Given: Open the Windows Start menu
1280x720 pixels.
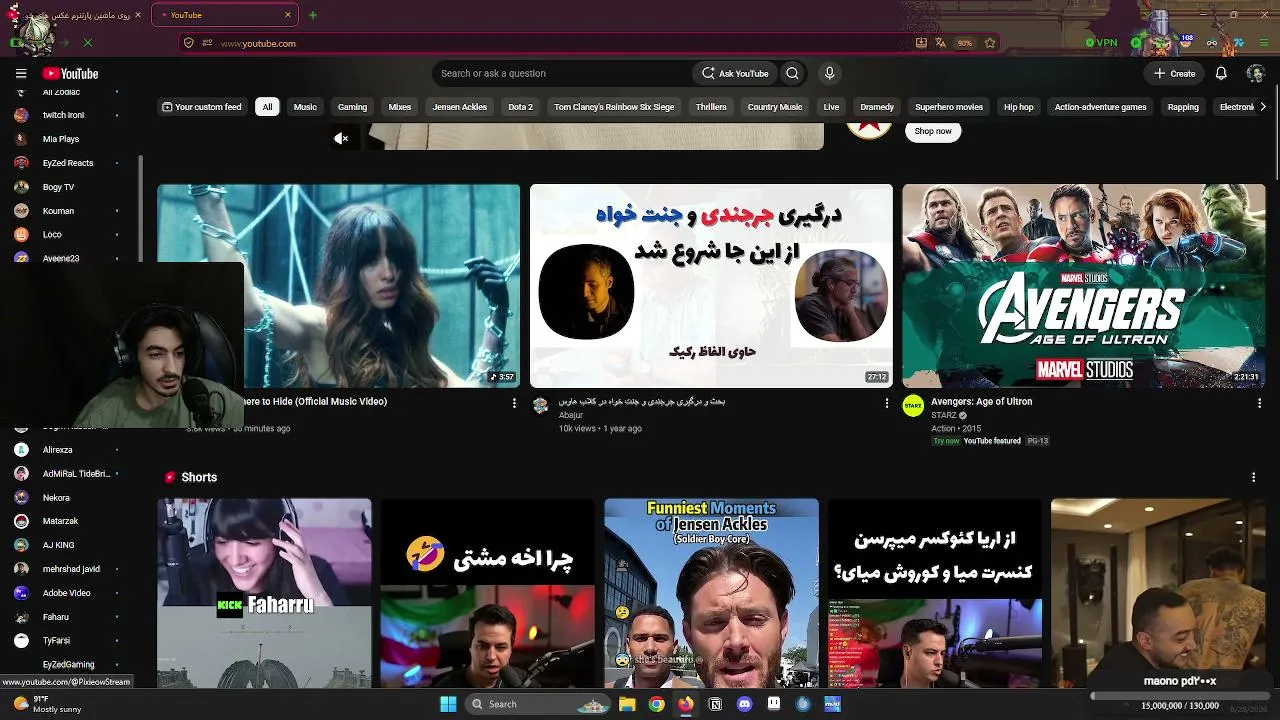Looking at the screenshot, I should [448, 704].
